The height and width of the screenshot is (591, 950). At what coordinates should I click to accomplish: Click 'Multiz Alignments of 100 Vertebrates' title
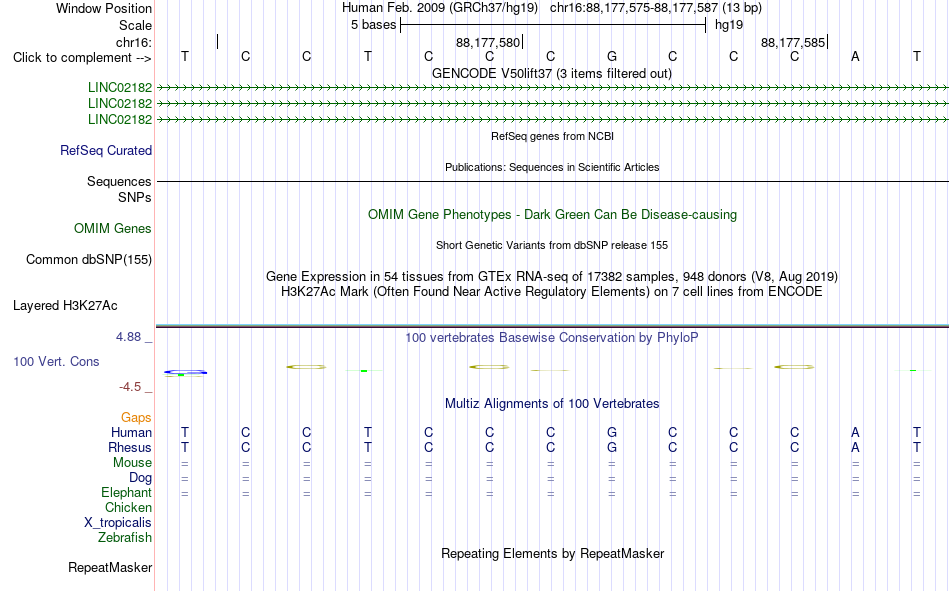pos(552,404)
